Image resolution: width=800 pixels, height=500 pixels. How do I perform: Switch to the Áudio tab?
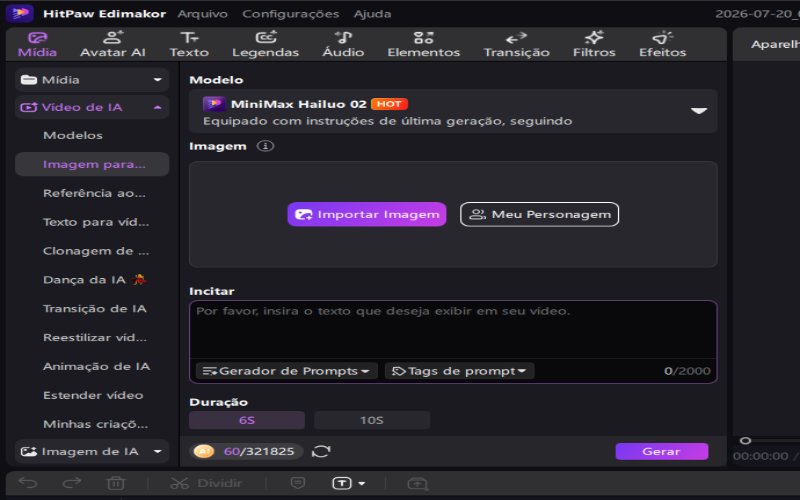[343, 44]
